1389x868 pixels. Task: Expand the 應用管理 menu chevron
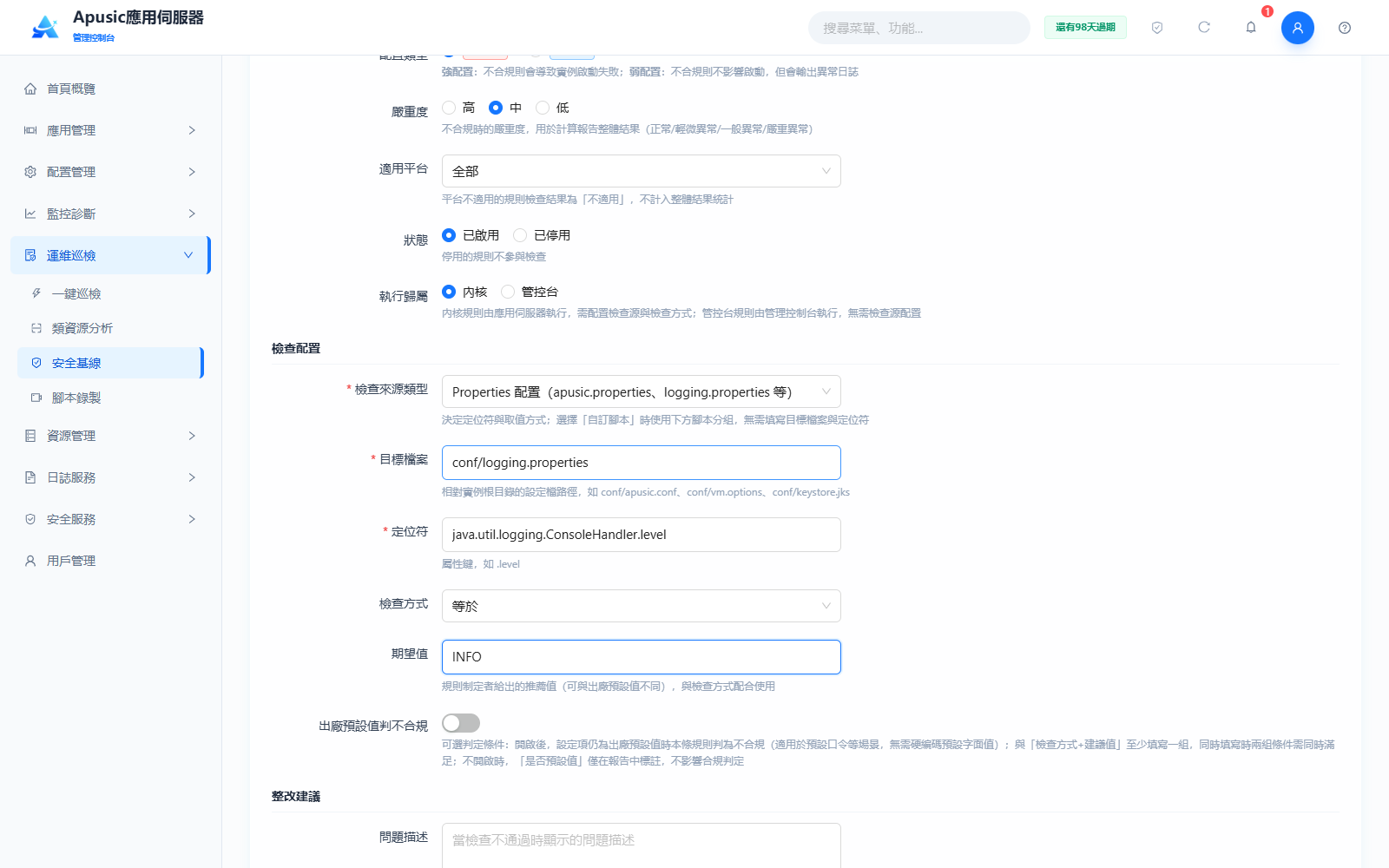(x=192, y=130)
